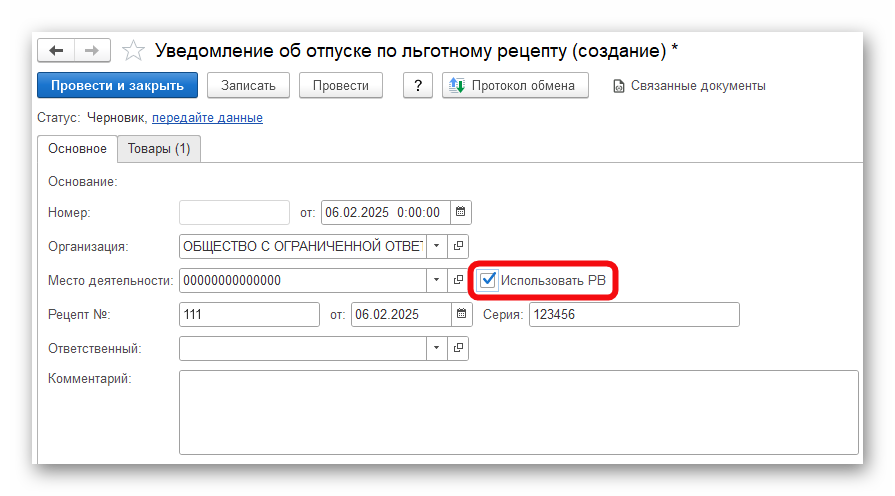895x496 pixels.
Task: Click the 'Место деятельности' field
Action: click(303, 281)
